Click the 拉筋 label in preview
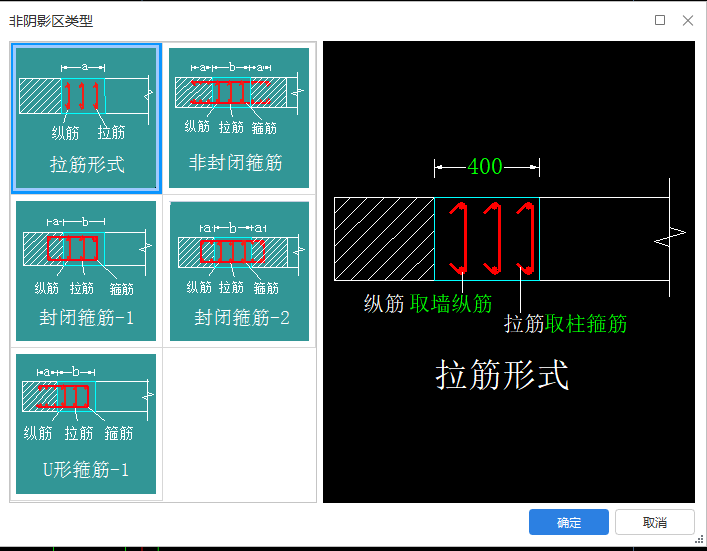Screen dimensions: 707x551 coord(523,323)
